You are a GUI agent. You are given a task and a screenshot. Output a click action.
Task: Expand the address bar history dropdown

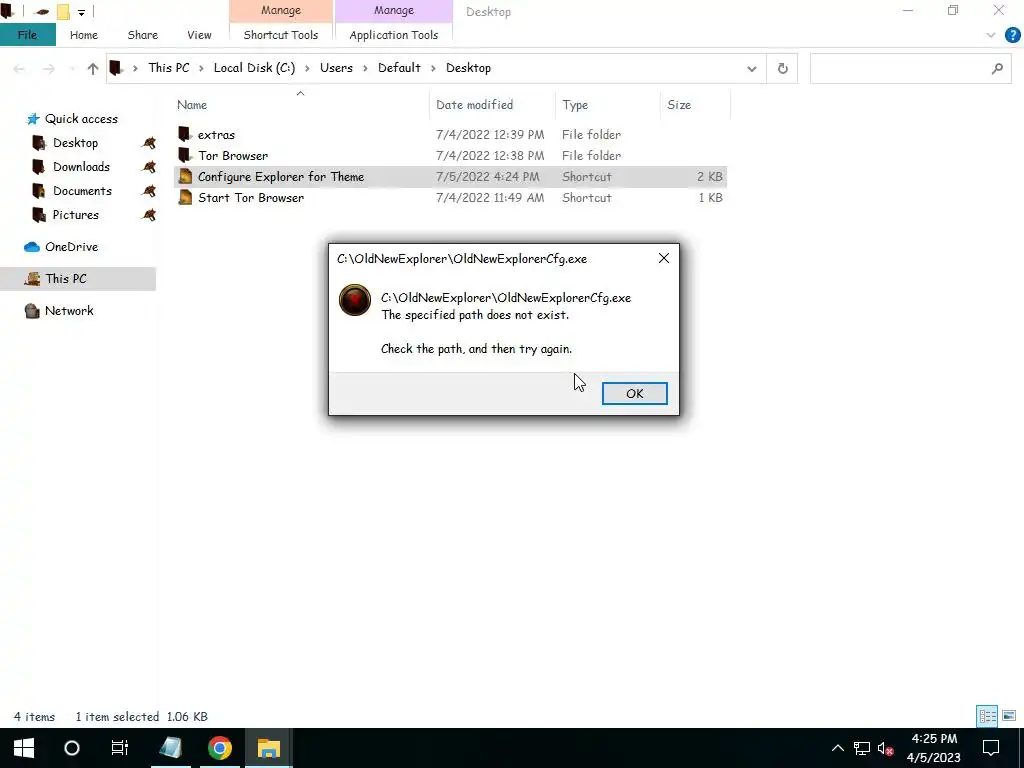[752, 68]
